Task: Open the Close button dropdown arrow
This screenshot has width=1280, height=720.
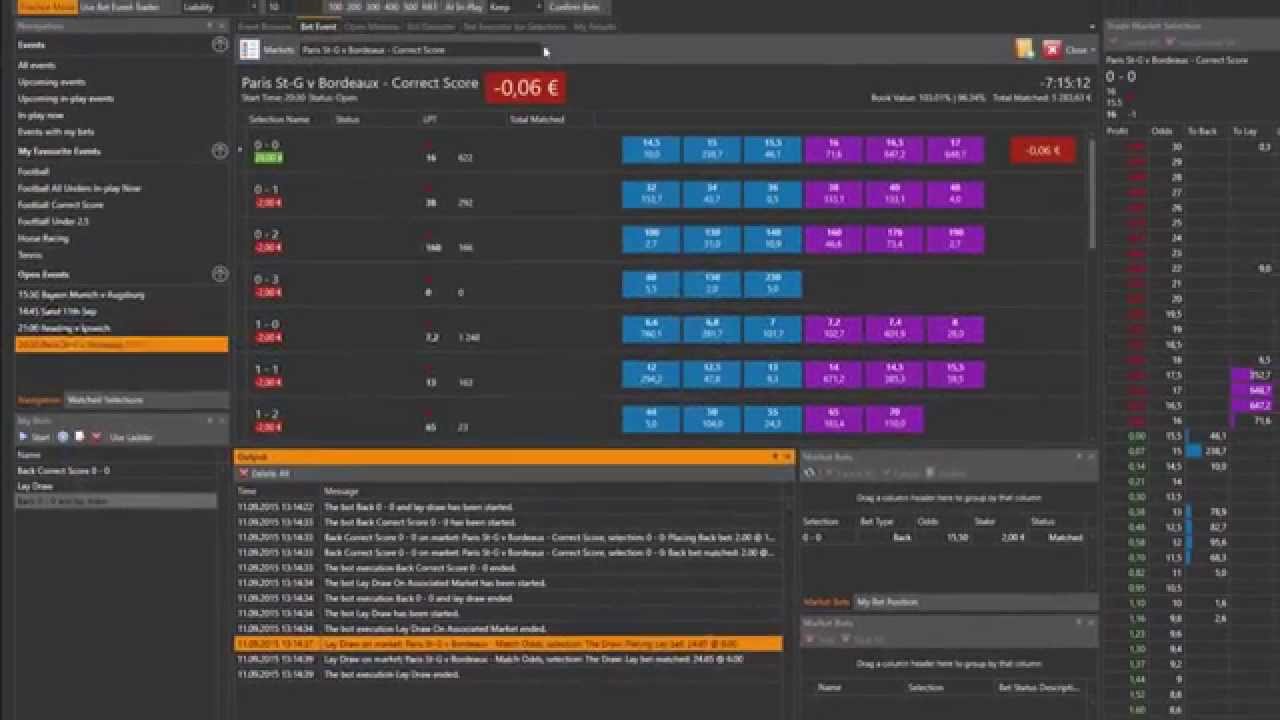Action: click(1093, 50)
